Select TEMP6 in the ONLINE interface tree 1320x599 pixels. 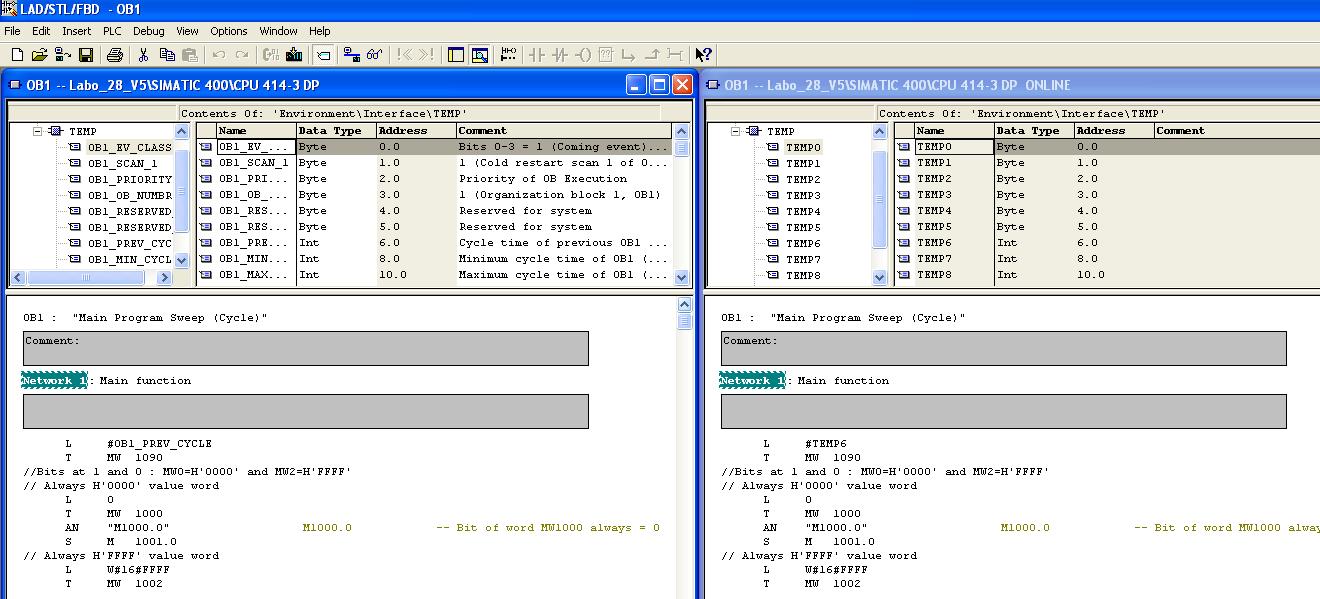802,243
